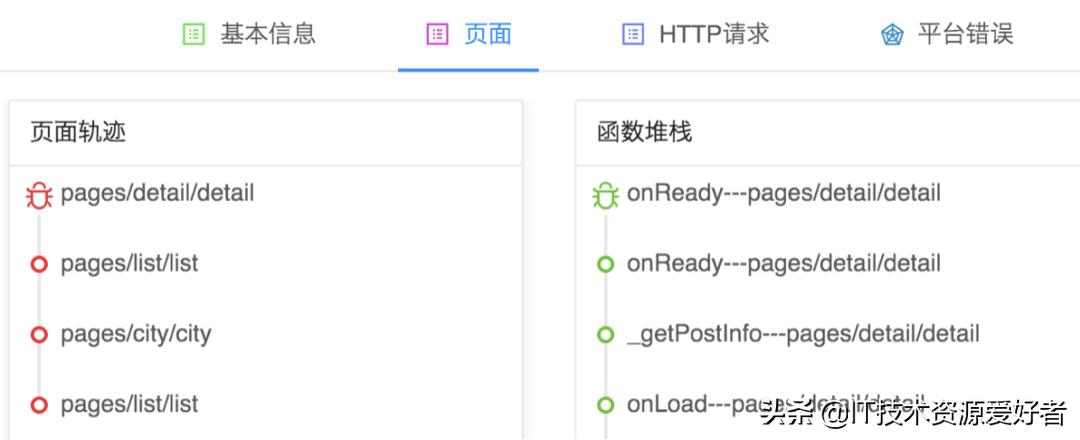
Task: Click the magenta list icon for 页面
Action: tap(437, 34)
